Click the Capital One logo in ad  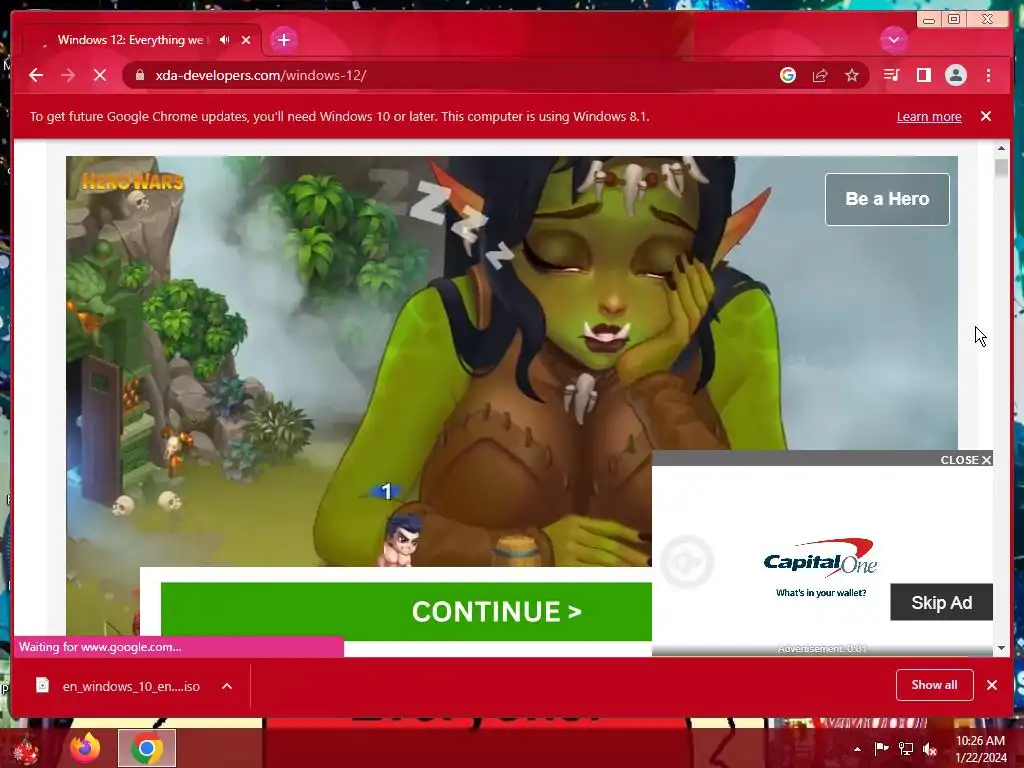click(820, 558)
